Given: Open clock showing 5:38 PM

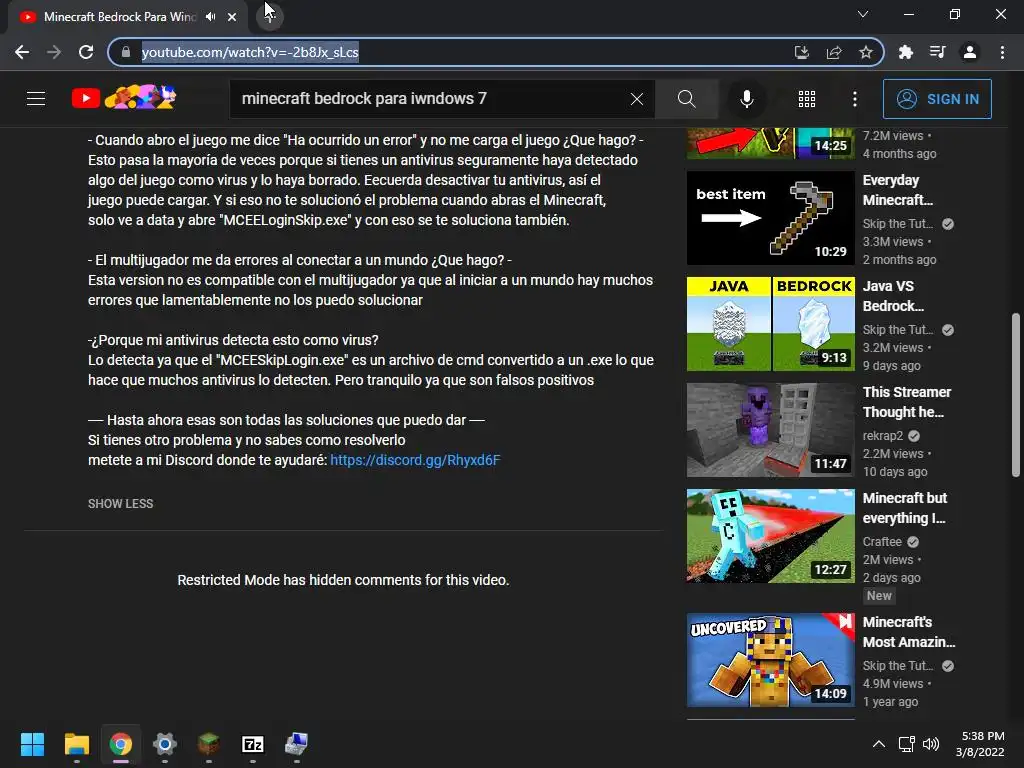Looking at the screenshot, I should [x=981, y=744].
